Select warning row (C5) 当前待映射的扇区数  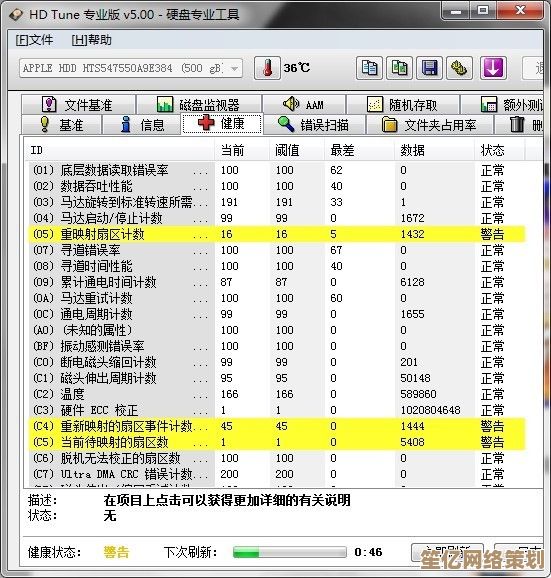(x=277, y=442)
